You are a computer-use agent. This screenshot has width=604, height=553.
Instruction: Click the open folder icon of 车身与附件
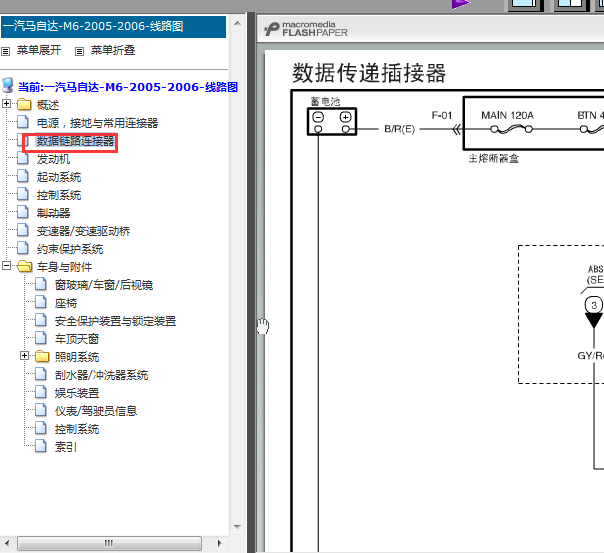tap(25, 266)
